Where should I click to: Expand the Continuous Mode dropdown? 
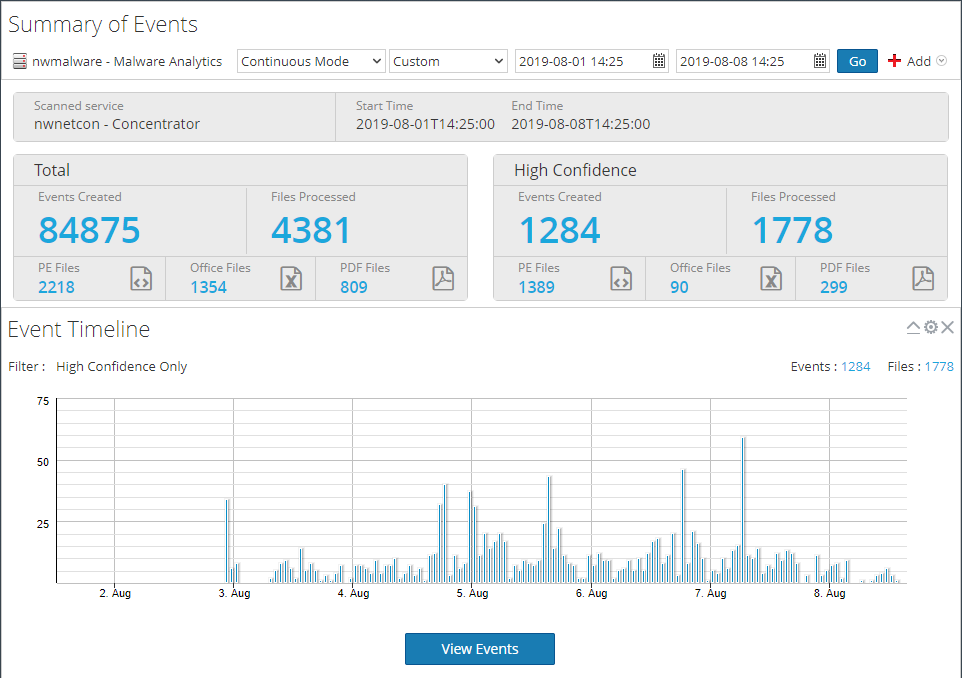point(311,61)
